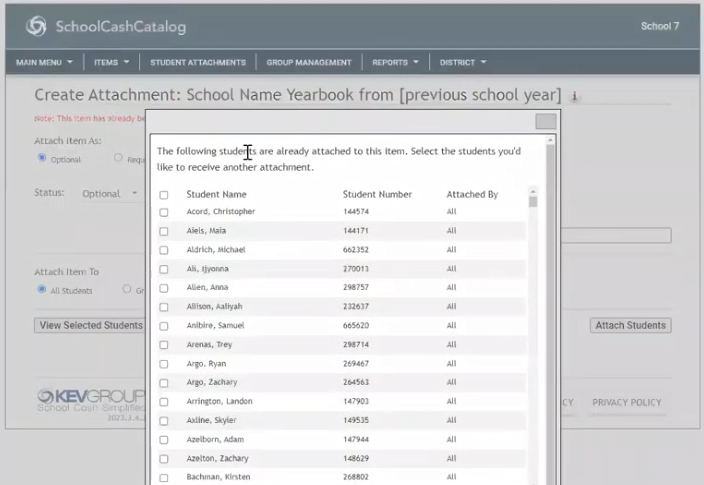Check the box for Allen, Anna
This screenshot has height=485, width=704.
coord(164,288)
